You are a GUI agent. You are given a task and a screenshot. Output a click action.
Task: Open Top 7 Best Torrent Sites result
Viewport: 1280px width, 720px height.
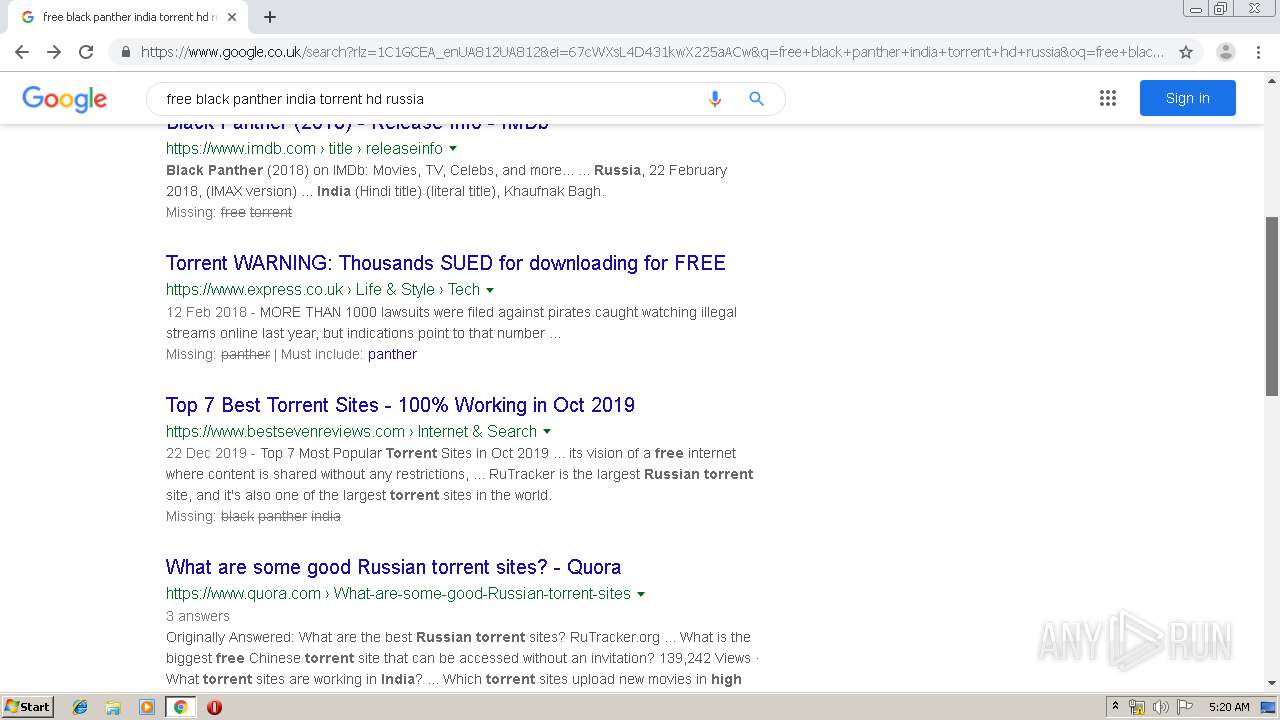coord(400,405)
